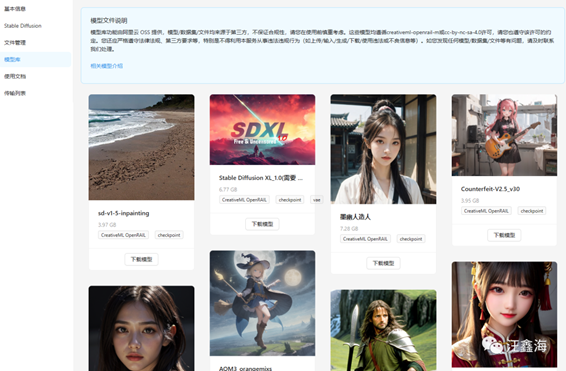Image resolution: width=566 pixels, height=371 pixels.
Task: Click CreativeML OpenRAIL tag on Counterfeit card
Action: click(486, 211)
